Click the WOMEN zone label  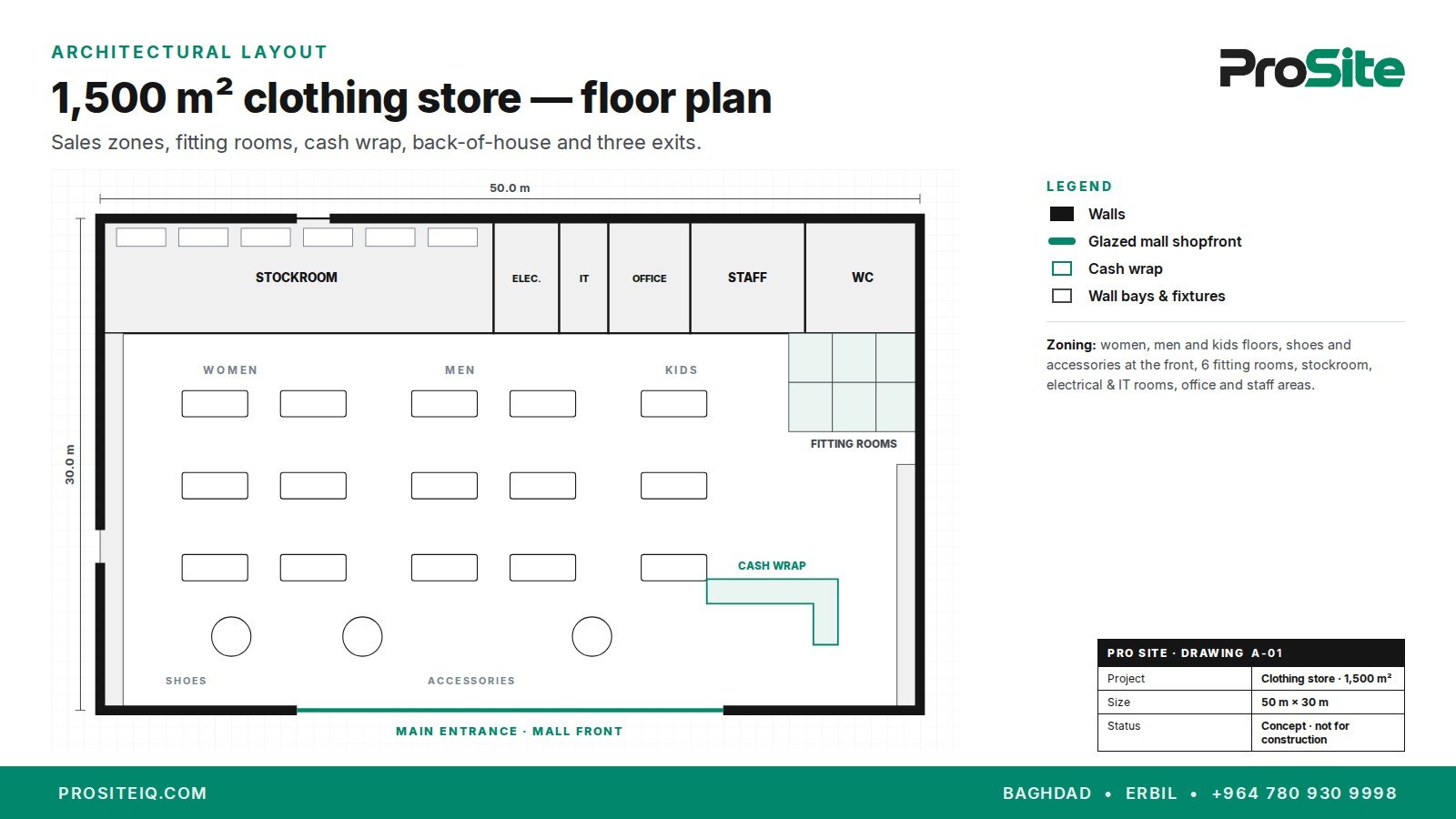(230, 370)
